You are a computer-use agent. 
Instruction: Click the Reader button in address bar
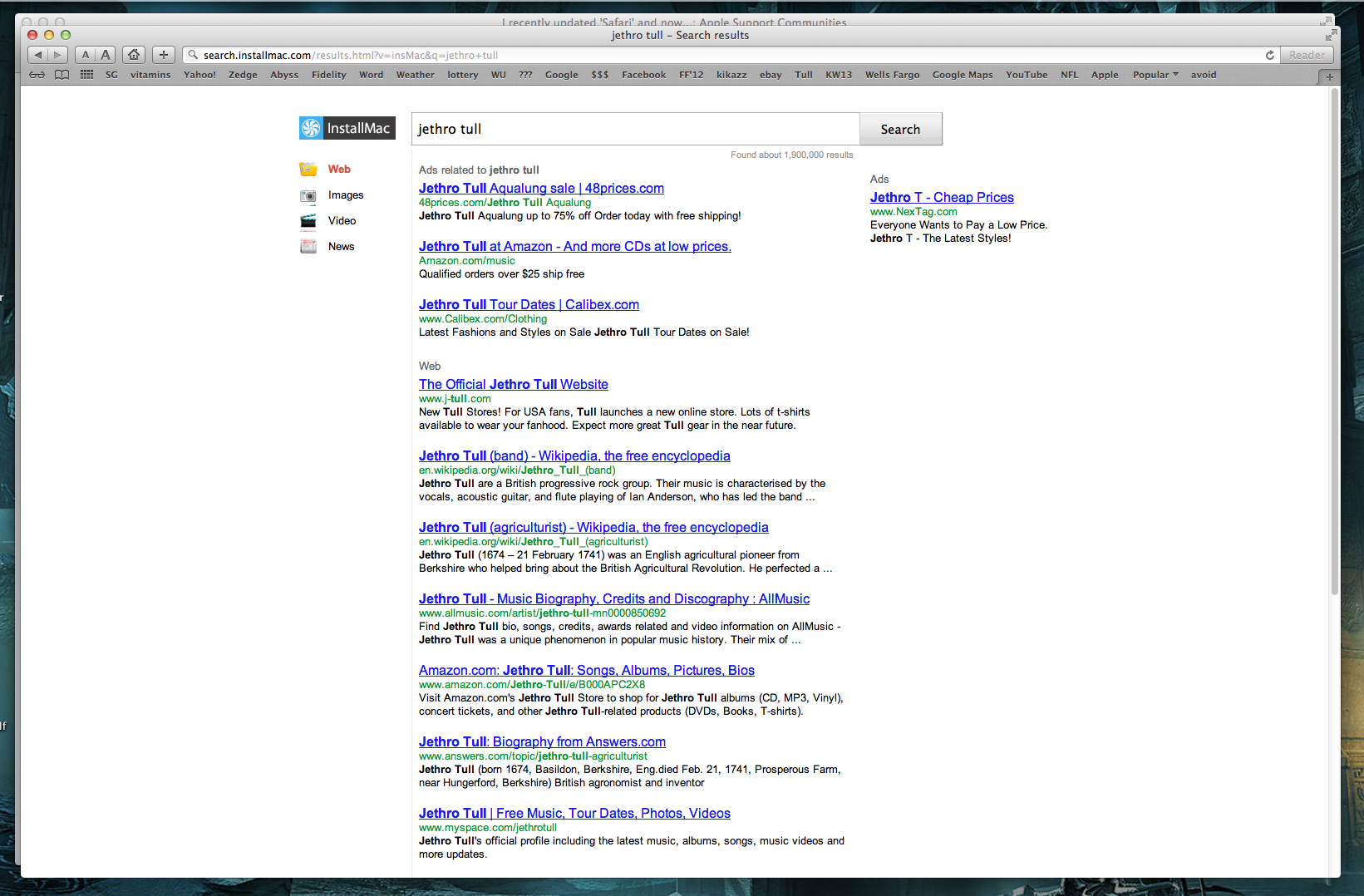coord(1307,55)
